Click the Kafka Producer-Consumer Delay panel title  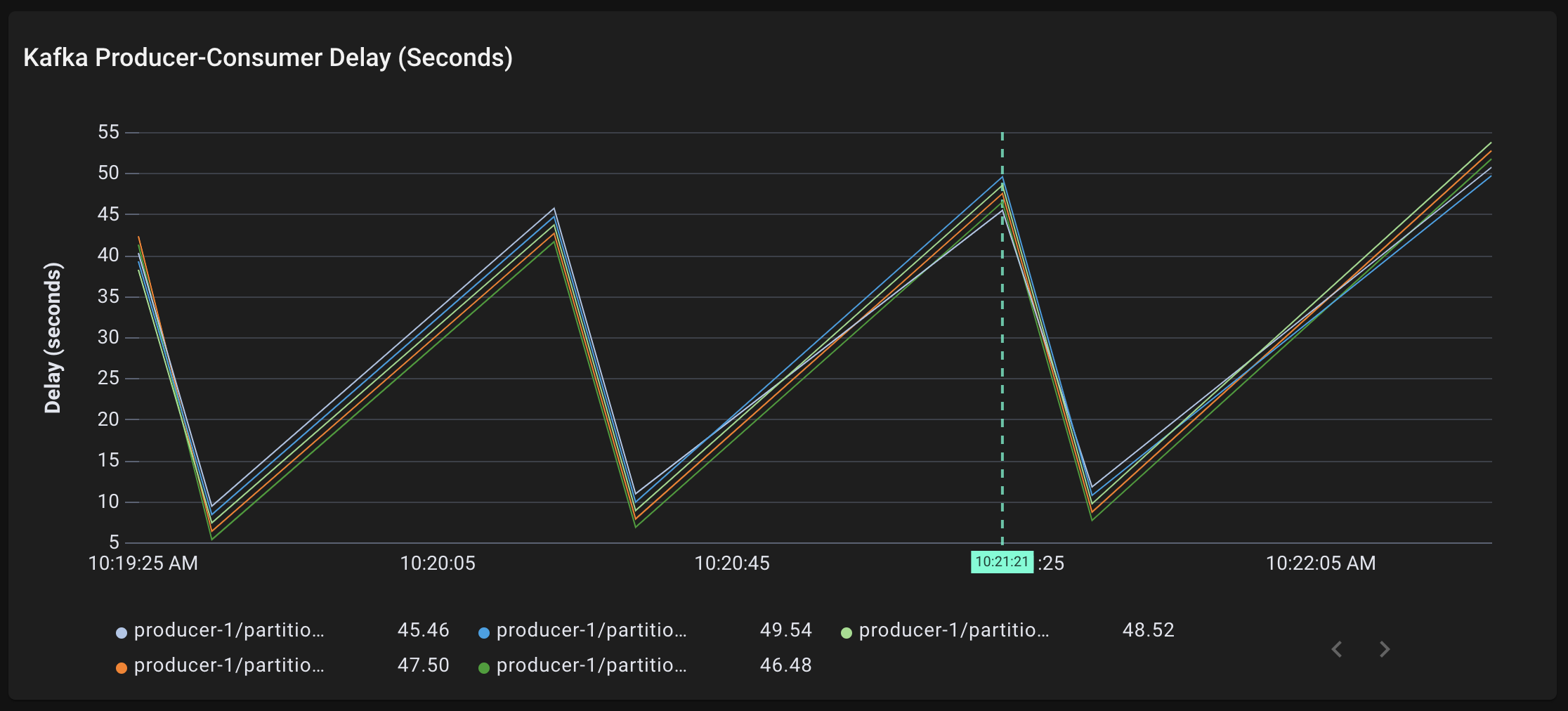coord(268,58)
